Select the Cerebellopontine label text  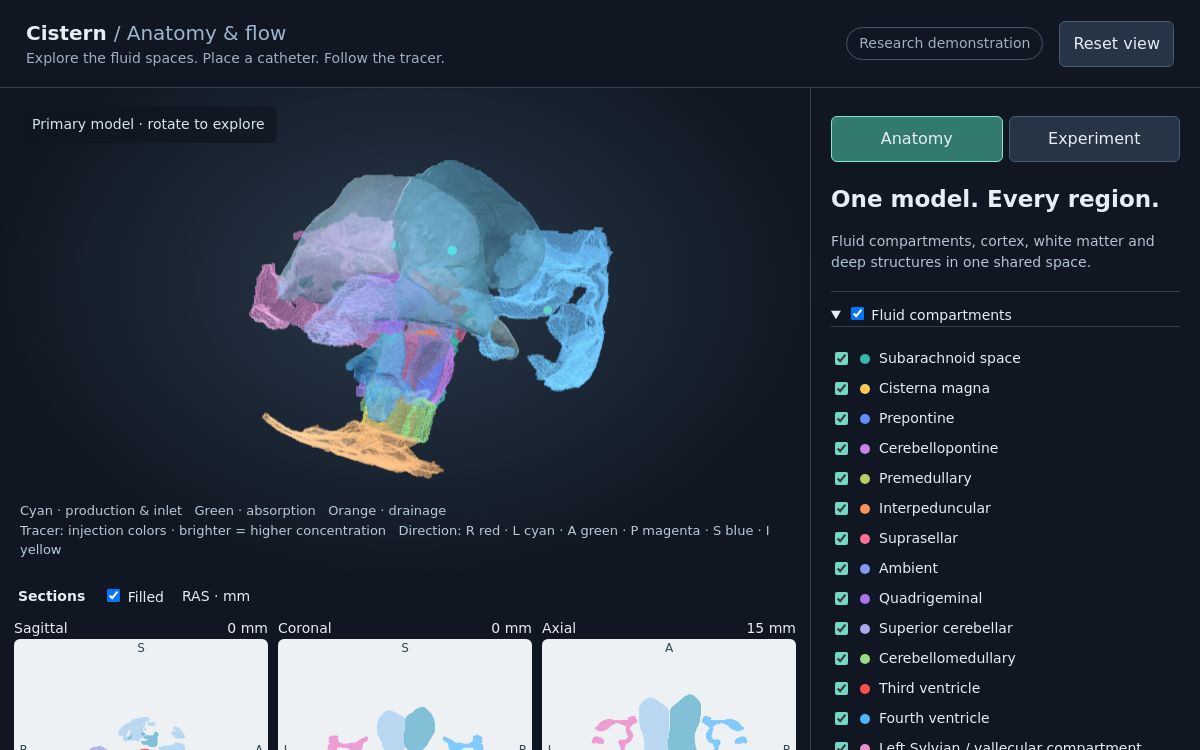tap(938, 448)
